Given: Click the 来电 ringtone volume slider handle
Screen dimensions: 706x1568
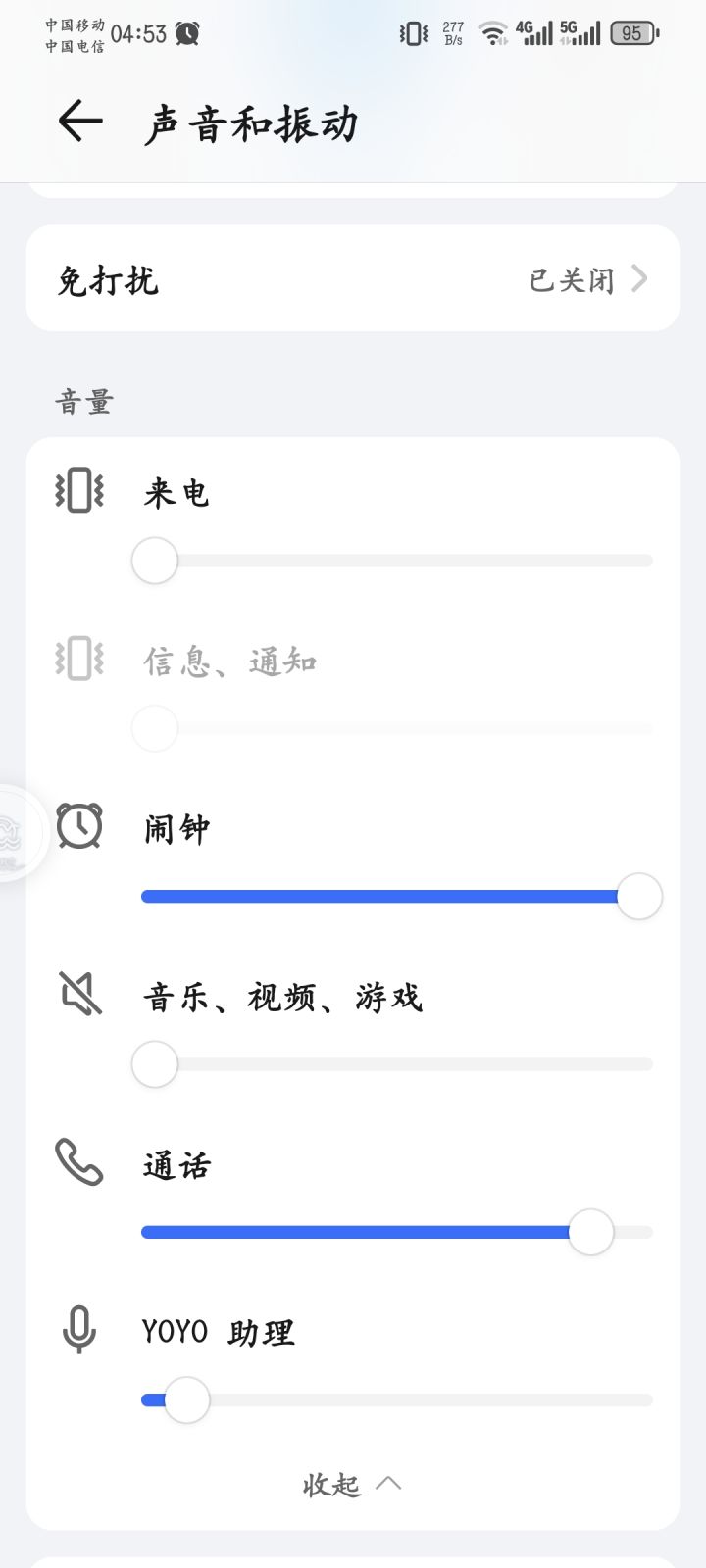Looking at the screenshot, I should tap(155, 561).
